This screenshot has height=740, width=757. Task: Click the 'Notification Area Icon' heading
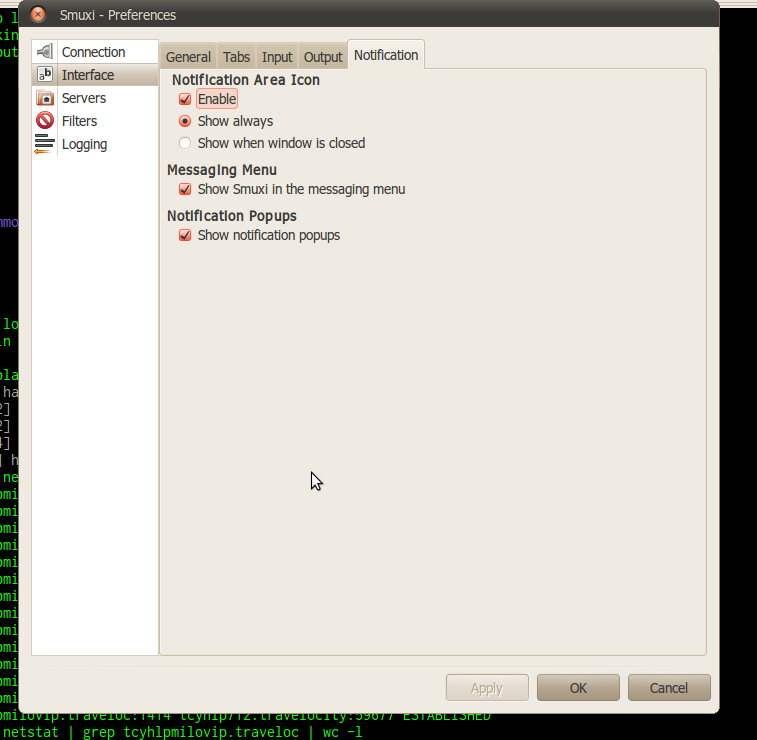click(x=246, y=80)
